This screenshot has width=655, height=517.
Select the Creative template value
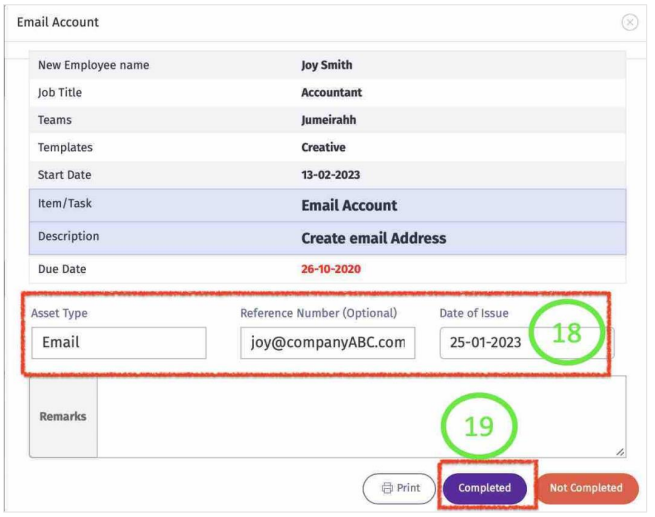tap(323, 147)
